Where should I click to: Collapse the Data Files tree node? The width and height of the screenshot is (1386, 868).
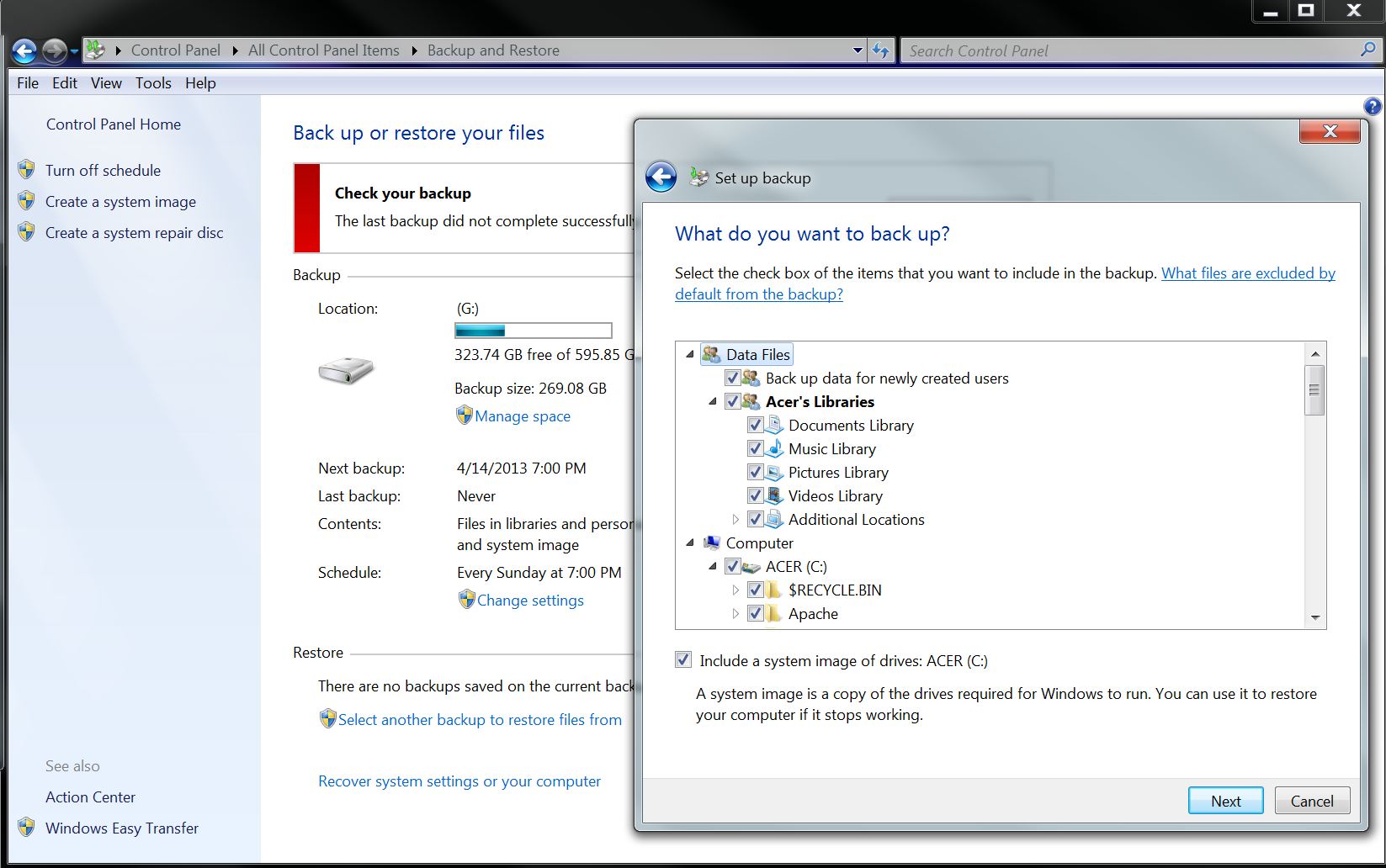click(690, 354)
